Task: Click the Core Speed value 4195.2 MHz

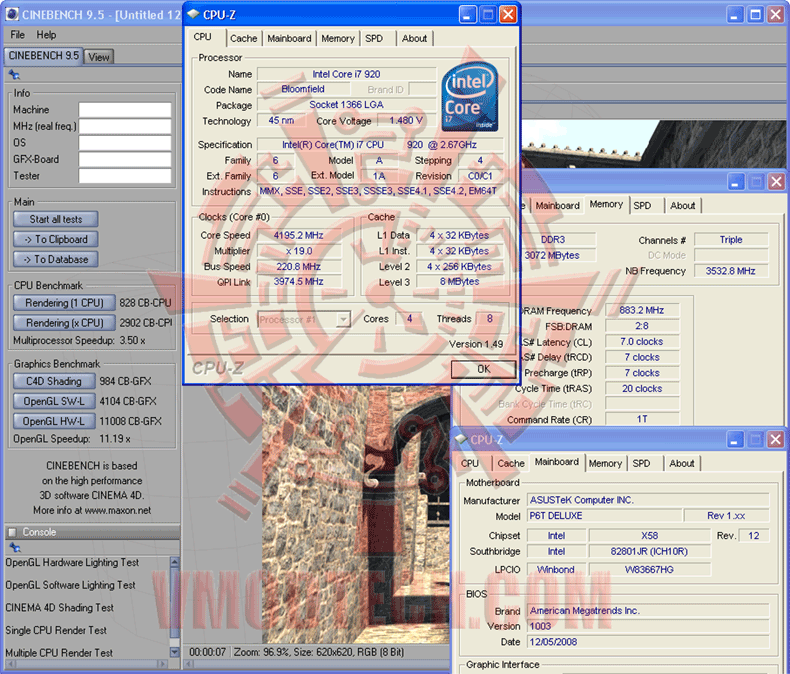Action: (298, 235)
